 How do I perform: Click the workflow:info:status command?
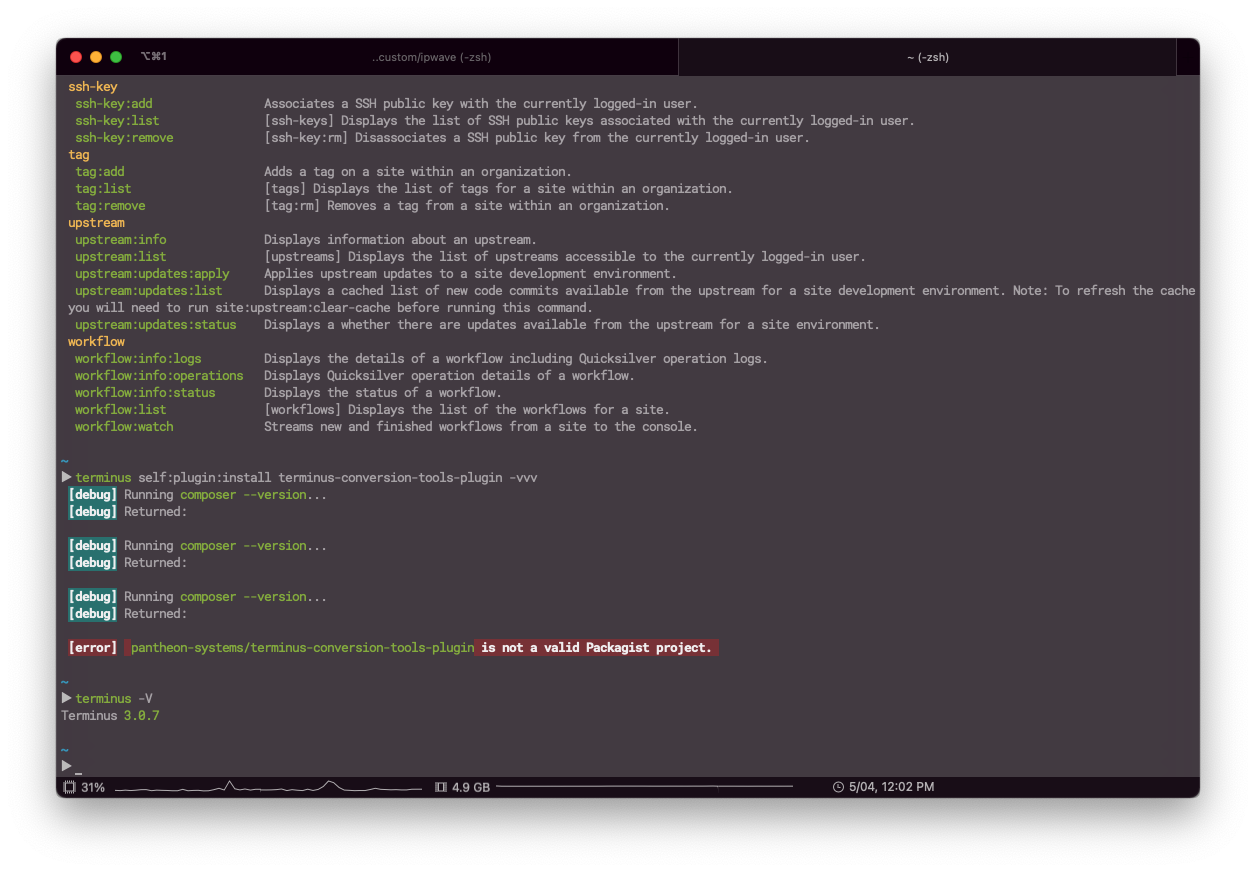tap(145, 393)
